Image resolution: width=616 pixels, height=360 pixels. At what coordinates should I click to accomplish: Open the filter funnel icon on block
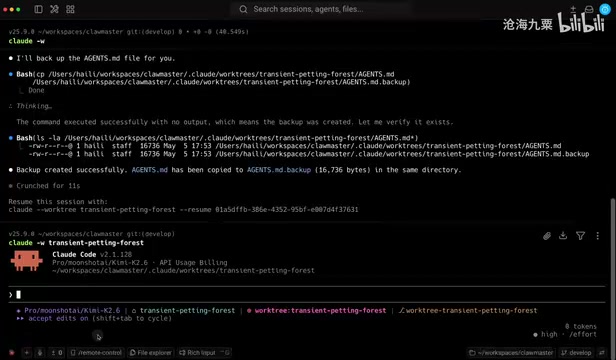tap(580, 236)
